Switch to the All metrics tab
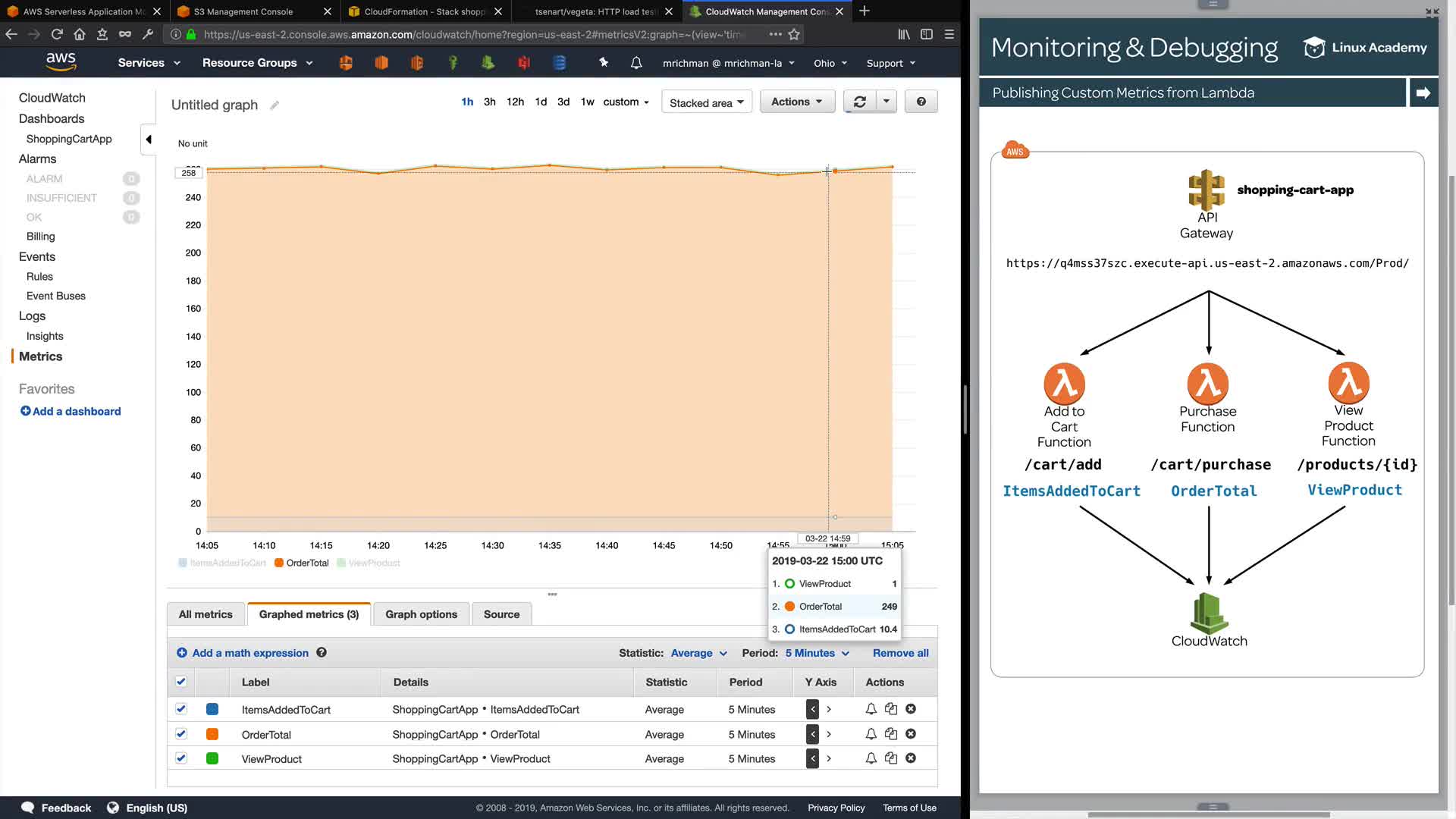Image resolution: width=1456 pixels, height=819 pixels. (x=206, y=614)
